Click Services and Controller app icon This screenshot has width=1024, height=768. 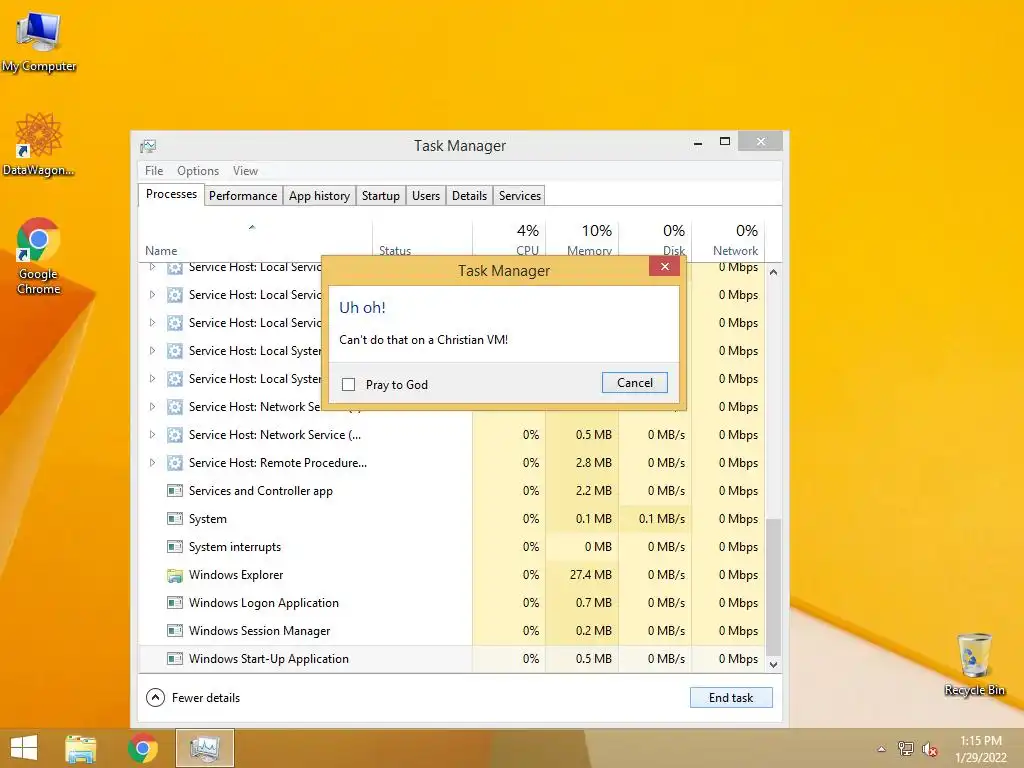pyautogui.click(x=174, y=491)
